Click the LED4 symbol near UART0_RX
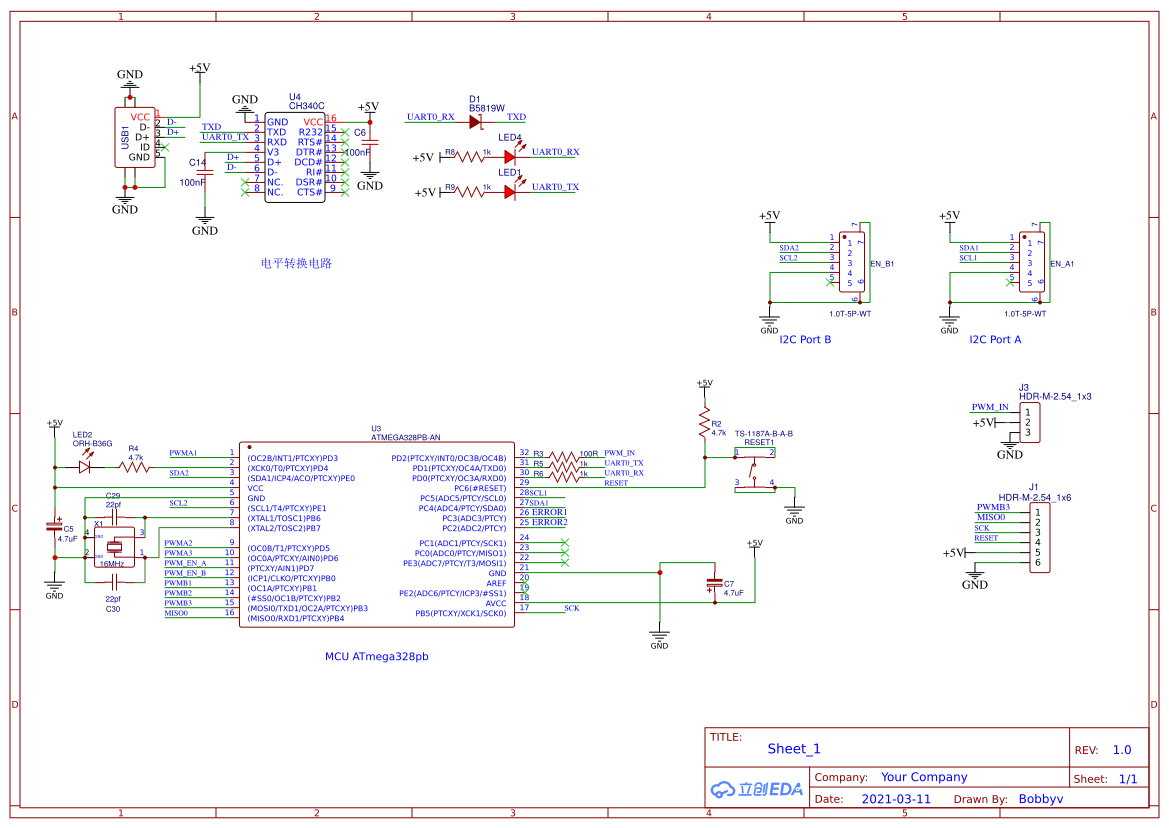 (510, 156)
